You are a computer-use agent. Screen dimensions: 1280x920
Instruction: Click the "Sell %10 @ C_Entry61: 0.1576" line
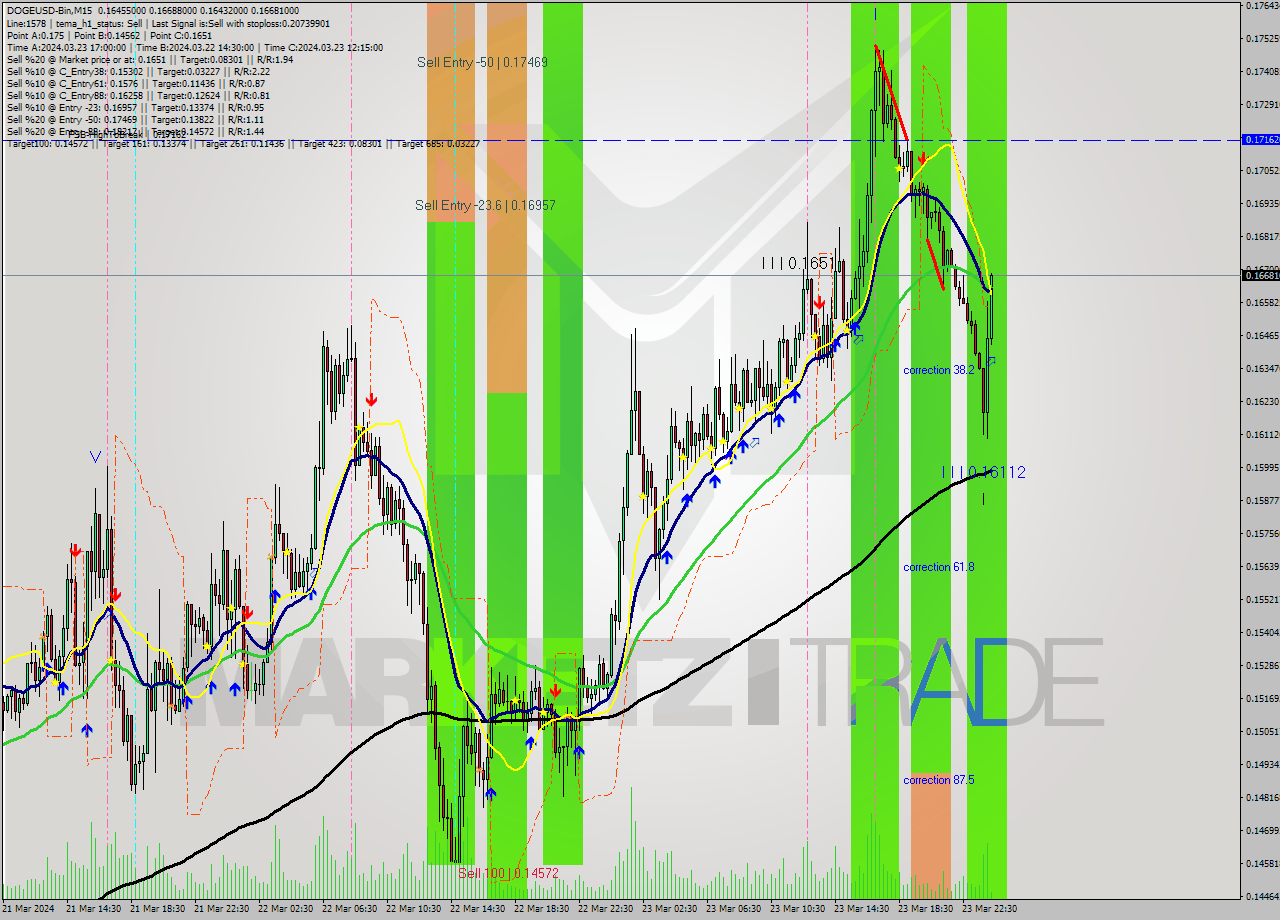(x=135, y=83)
